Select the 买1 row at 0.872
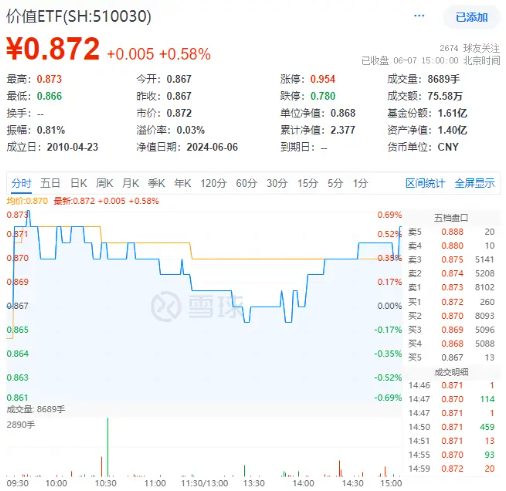The height and width of the screenshot is (491, 506). (x=451, y=302)
